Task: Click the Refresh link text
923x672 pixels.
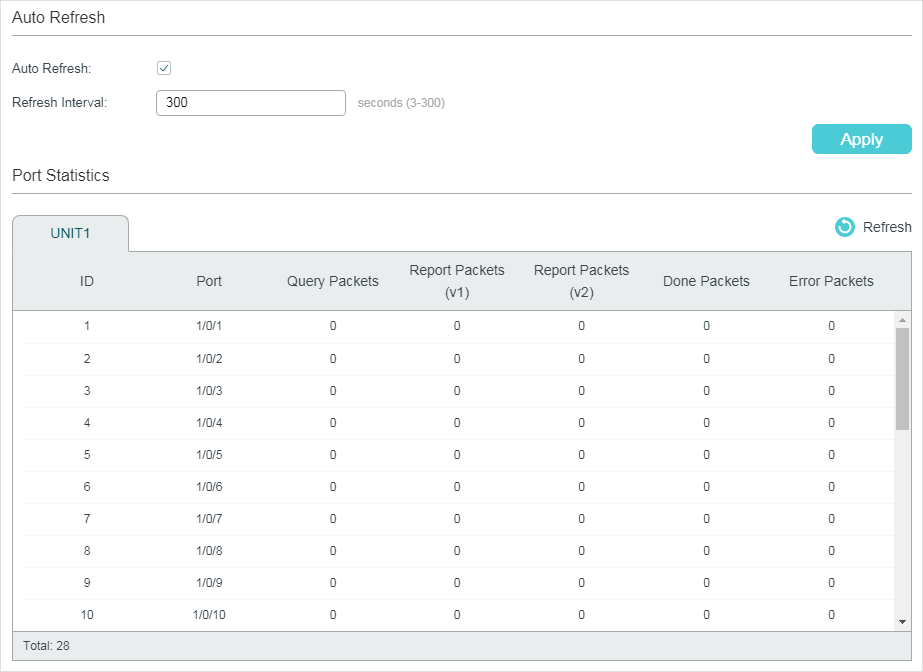Action: click(887, 227)
